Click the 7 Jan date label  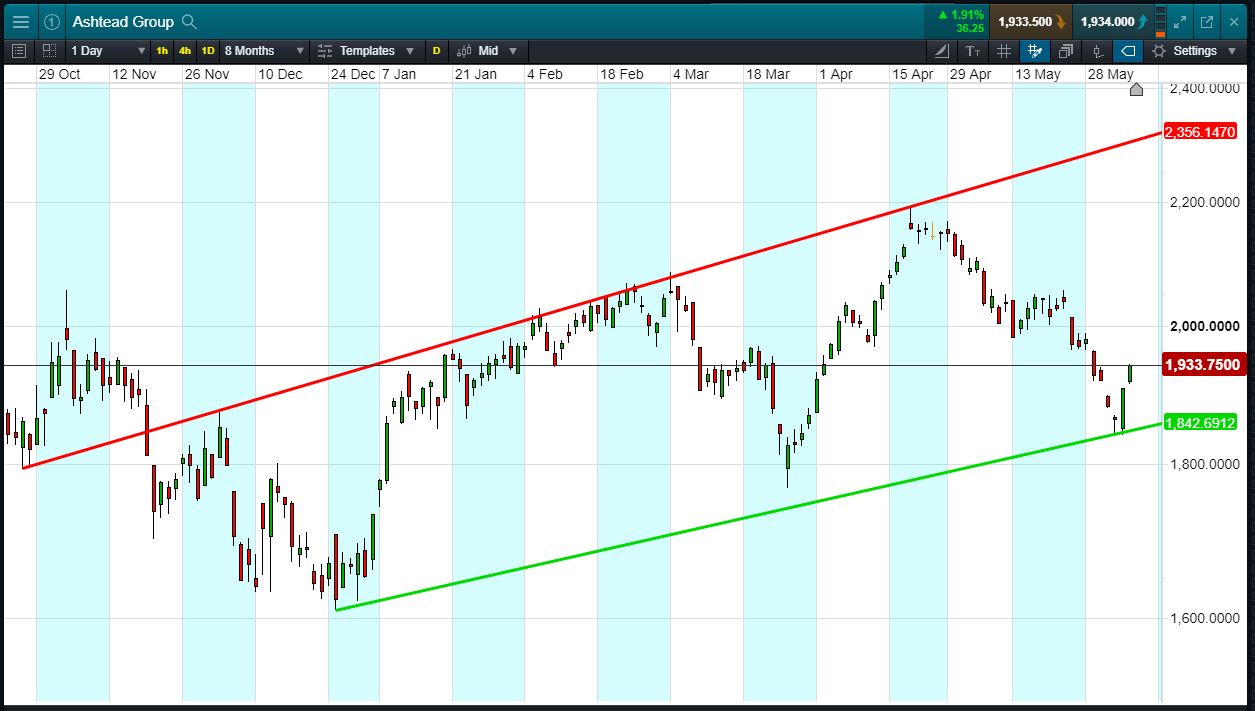point(399,74)
